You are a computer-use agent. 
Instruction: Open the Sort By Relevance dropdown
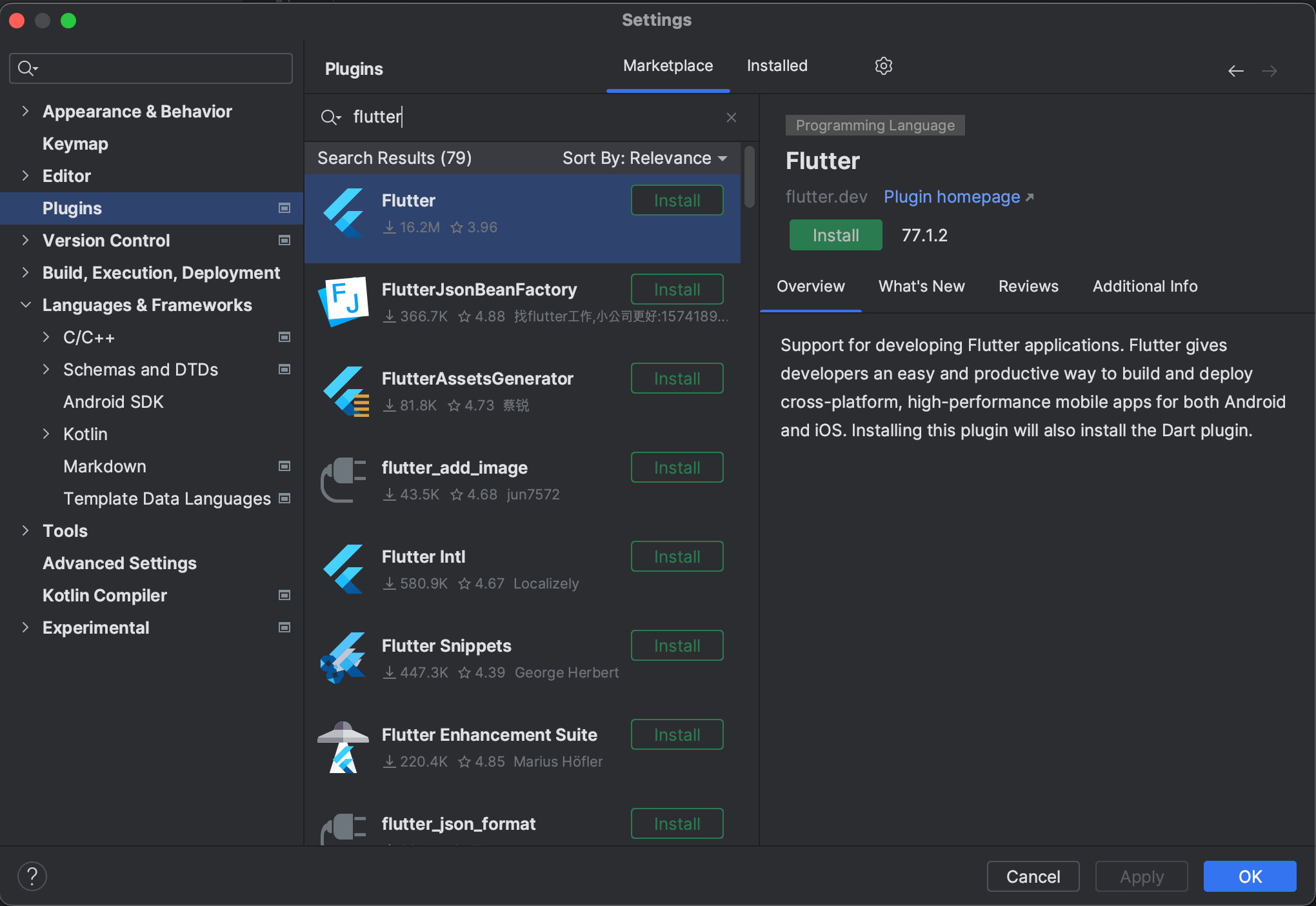click(x=644, y=158)
